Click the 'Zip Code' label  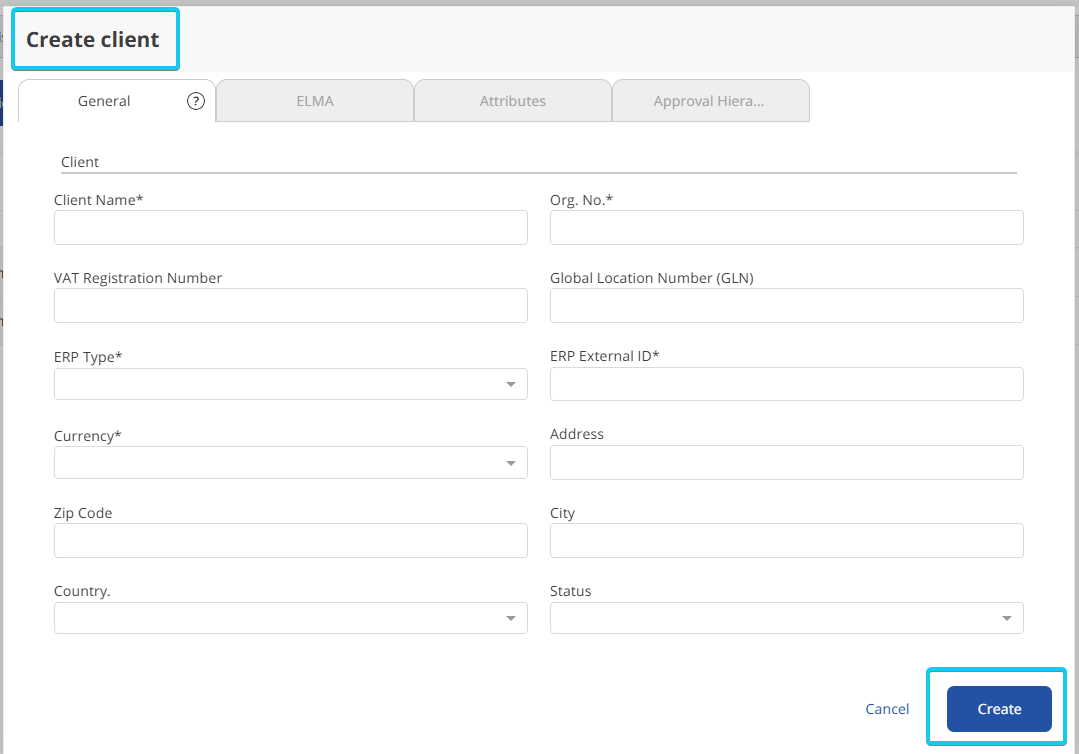83,513
